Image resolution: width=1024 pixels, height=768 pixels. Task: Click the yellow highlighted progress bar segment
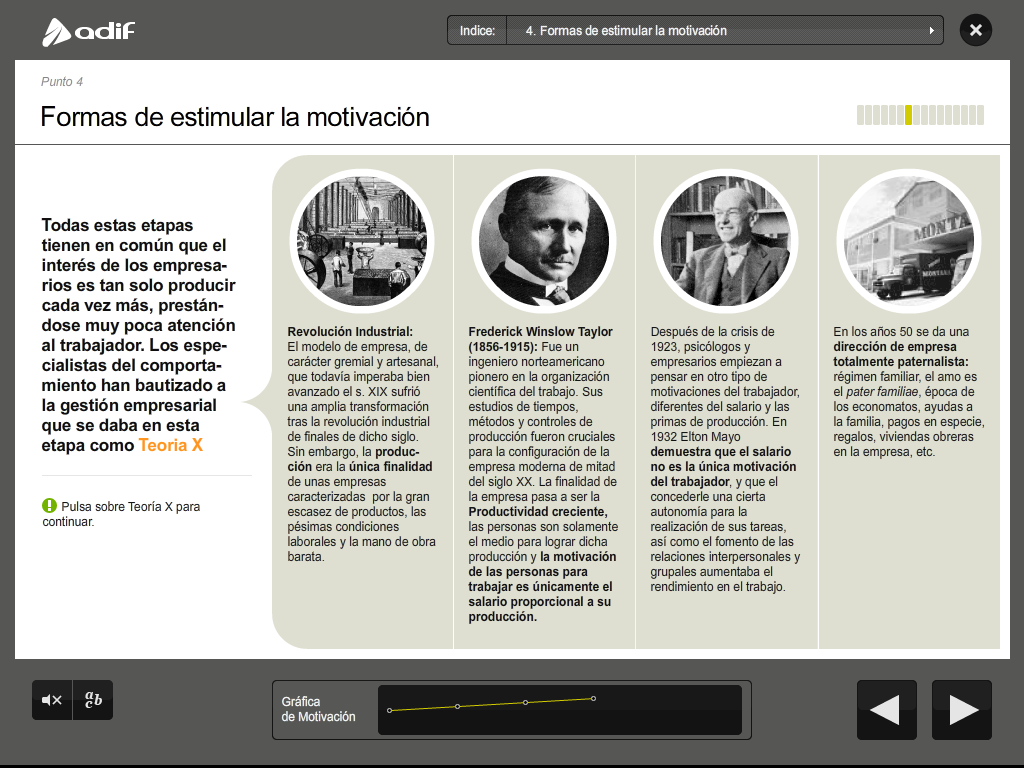[x=908, y=115]
